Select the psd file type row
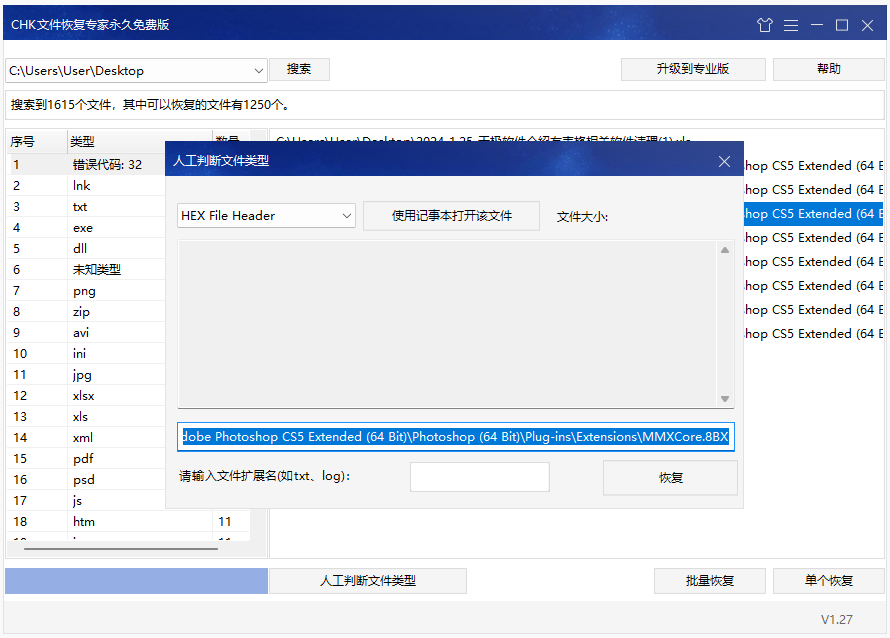Image resolution: width=890 pixels, height=638 pixels. click(x=83, y=479)
